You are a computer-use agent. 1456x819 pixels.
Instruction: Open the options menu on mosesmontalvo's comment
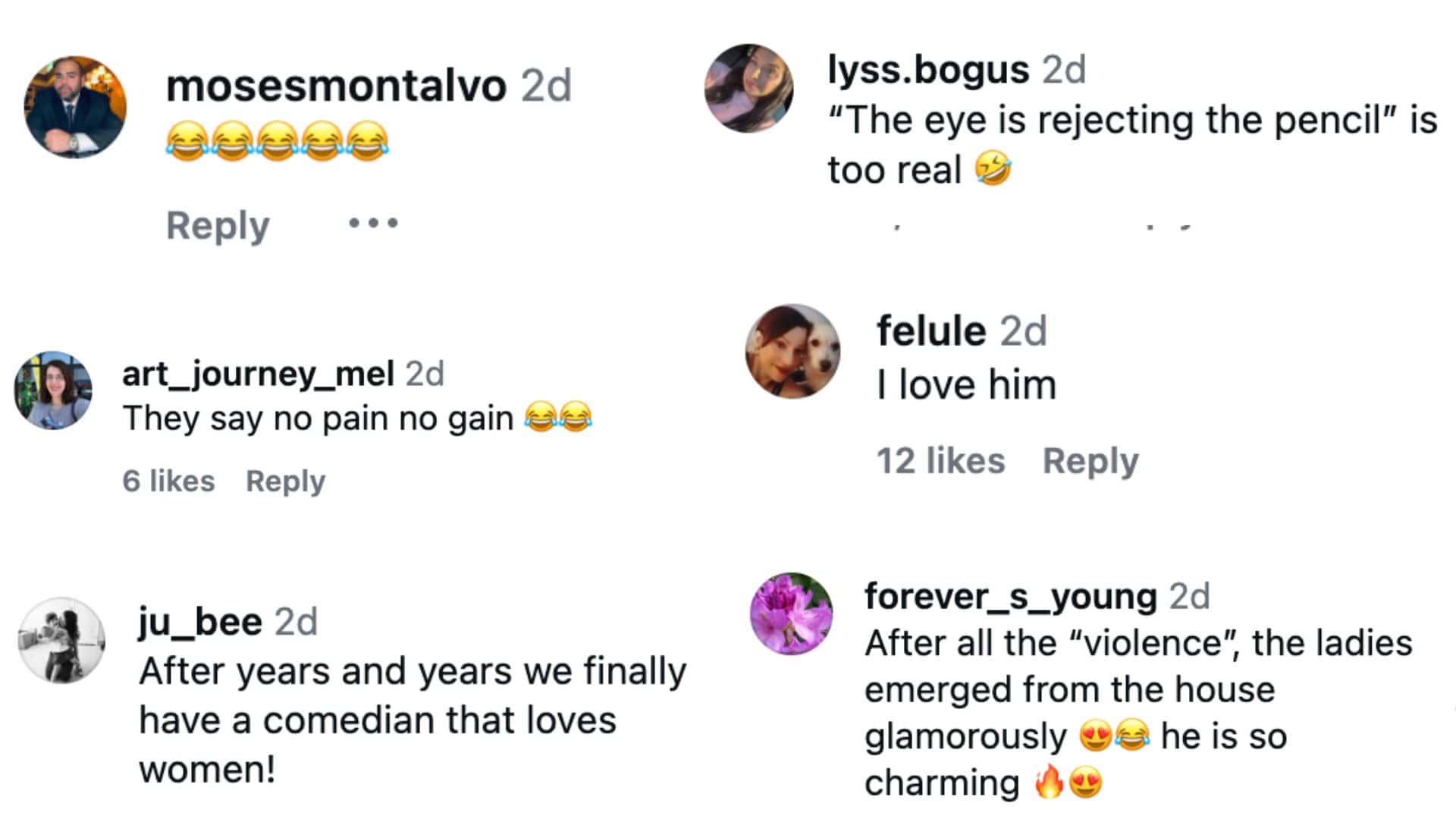point(372,224)
